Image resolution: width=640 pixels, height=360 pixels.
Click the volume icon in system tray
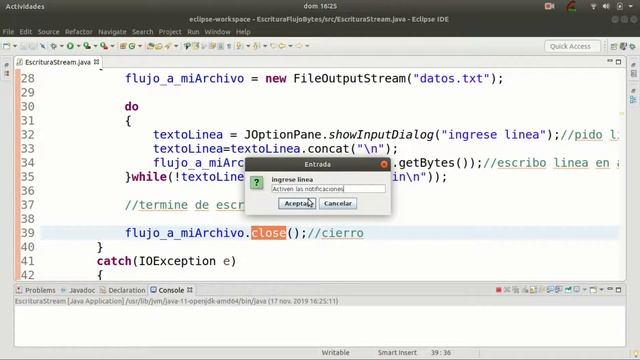click(x=606, y=6)
